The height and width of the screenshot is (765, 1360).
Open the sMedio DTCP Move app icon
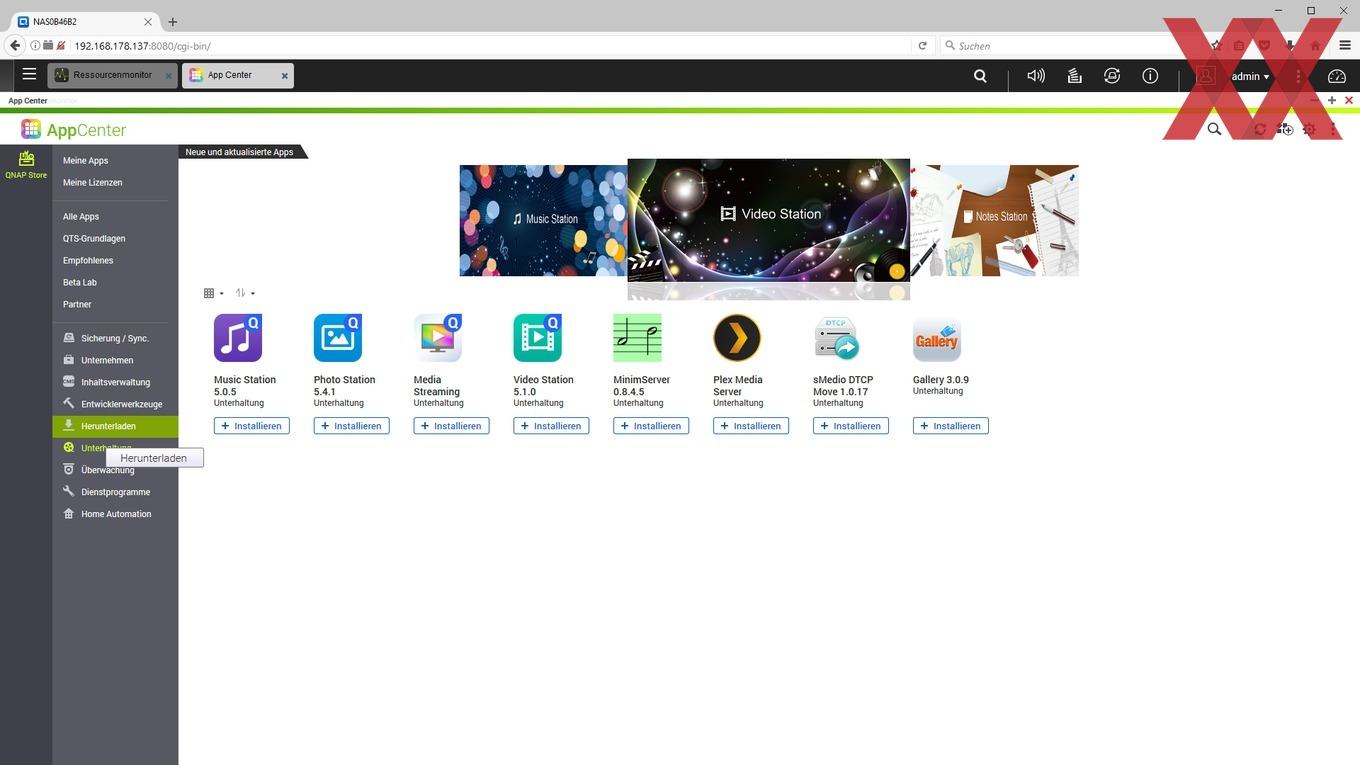838,338
